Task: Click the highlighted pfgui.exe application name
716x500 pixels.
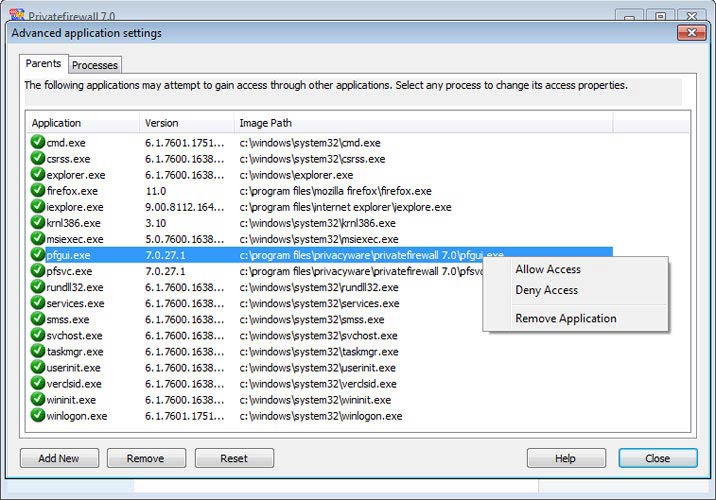Action: click(x=68, y=255)
